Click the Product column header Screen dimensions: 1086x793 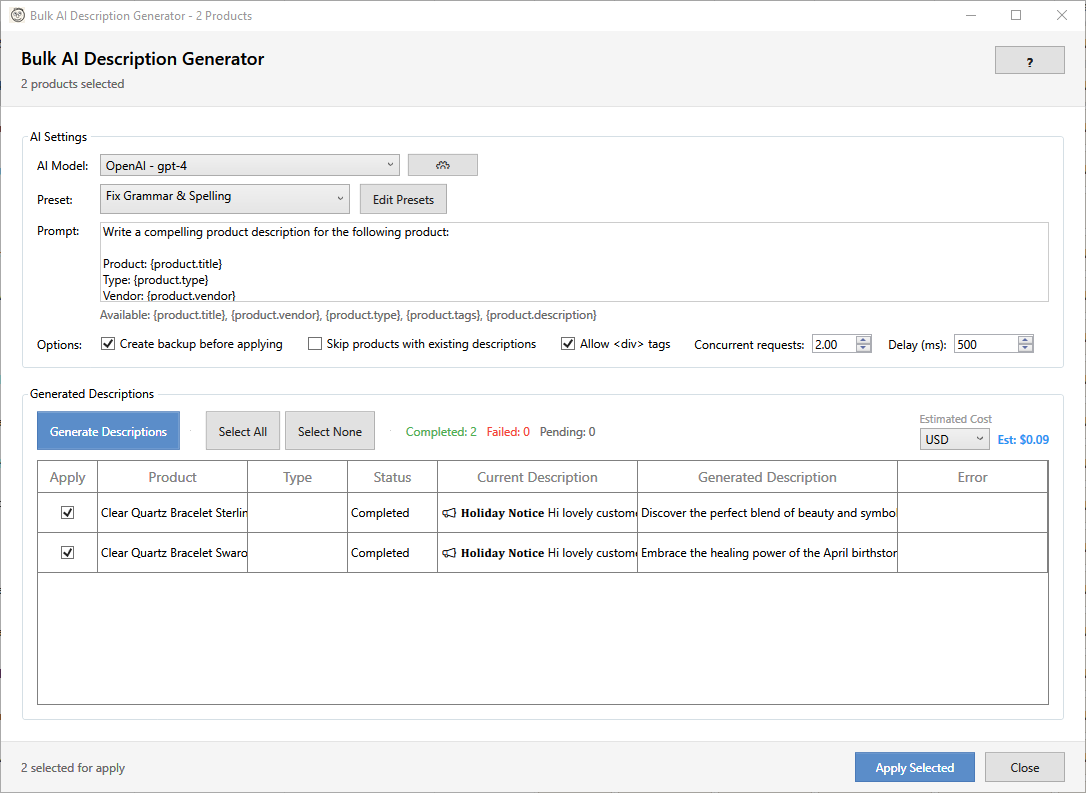click(x=172, y=477)
